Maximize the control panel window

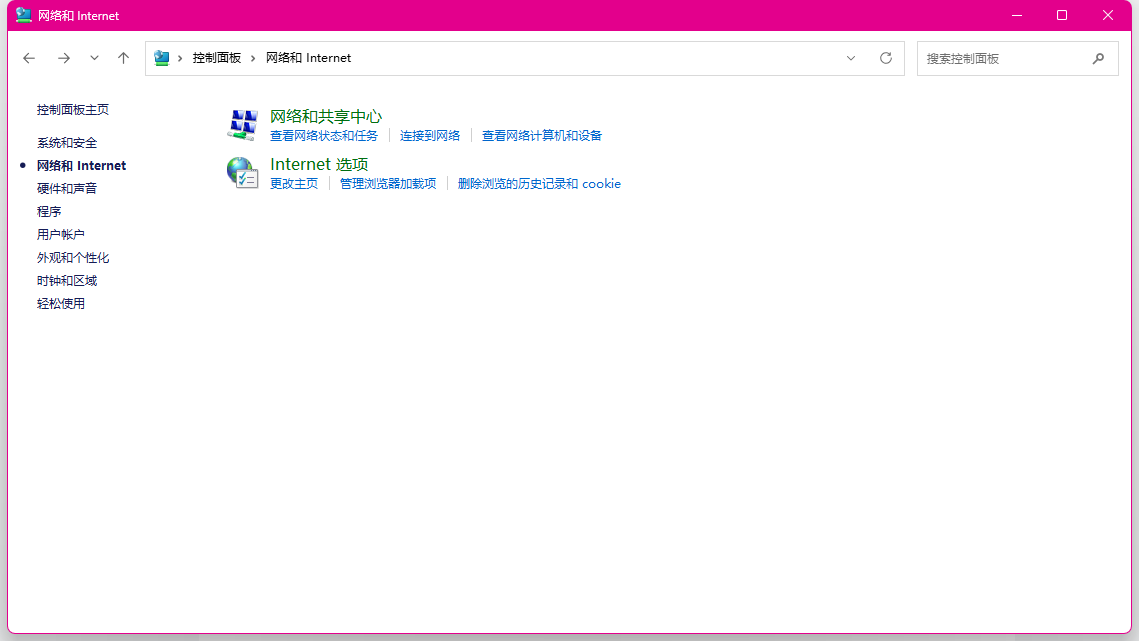pyautogui.click(x=1062, y=15)
